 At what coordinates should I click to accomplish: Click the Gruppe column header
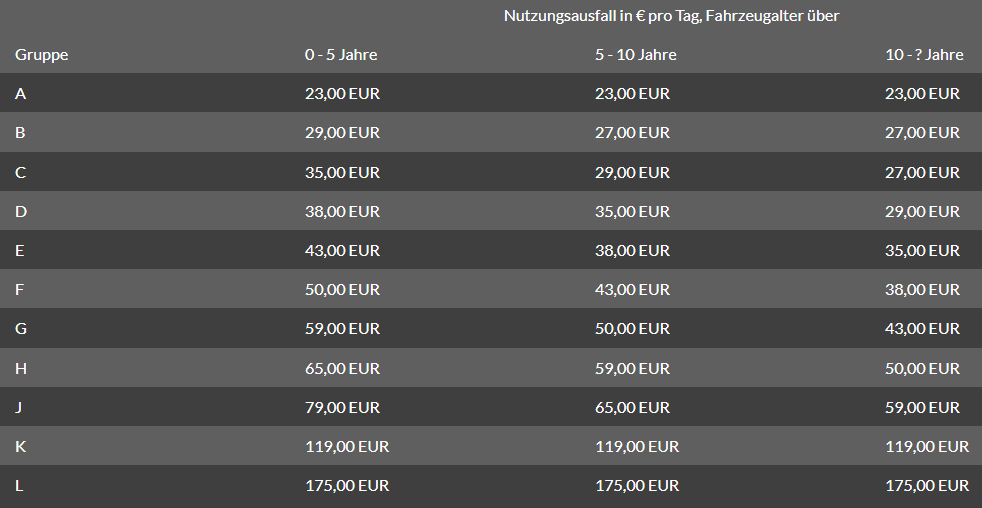(x=41, y=54)
